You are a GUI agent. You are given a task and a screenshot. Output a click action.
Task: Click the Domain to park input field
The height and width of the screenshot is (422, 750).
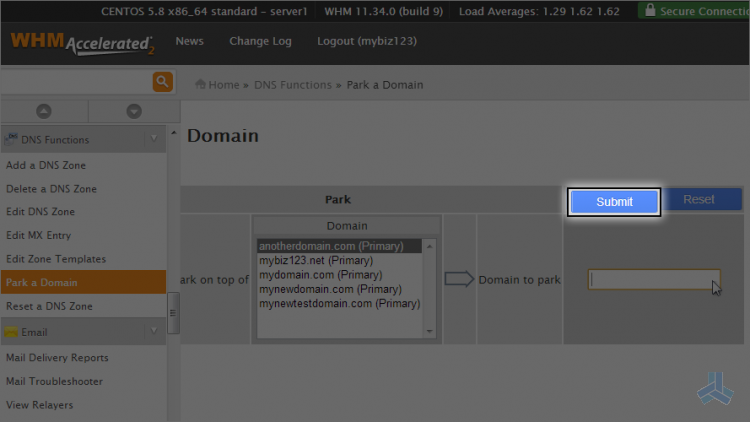coord(654,279)
